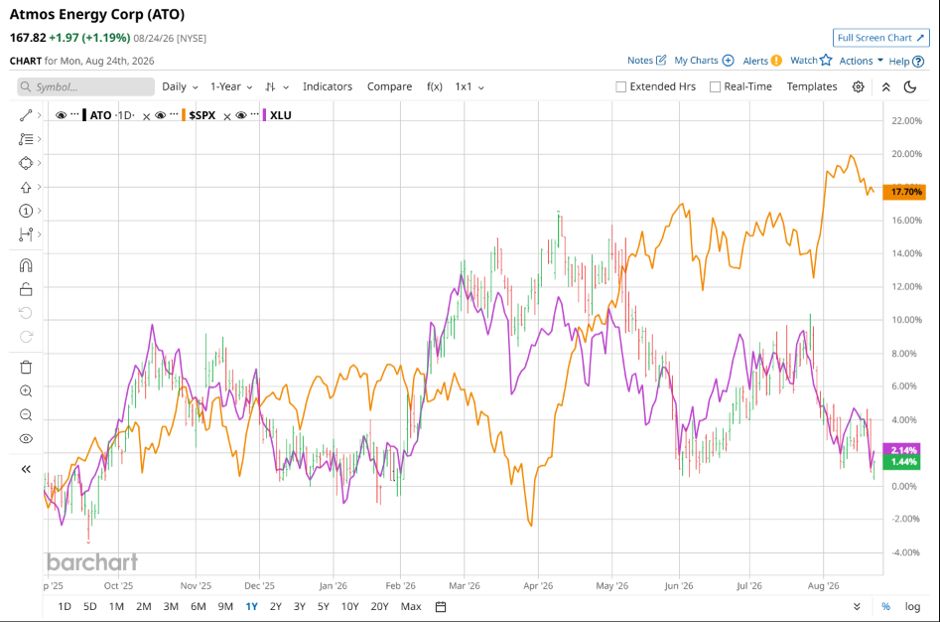Viewport: 940px width, 622px height.
Task: Select the 5Y time range
Action: (323, 606)
